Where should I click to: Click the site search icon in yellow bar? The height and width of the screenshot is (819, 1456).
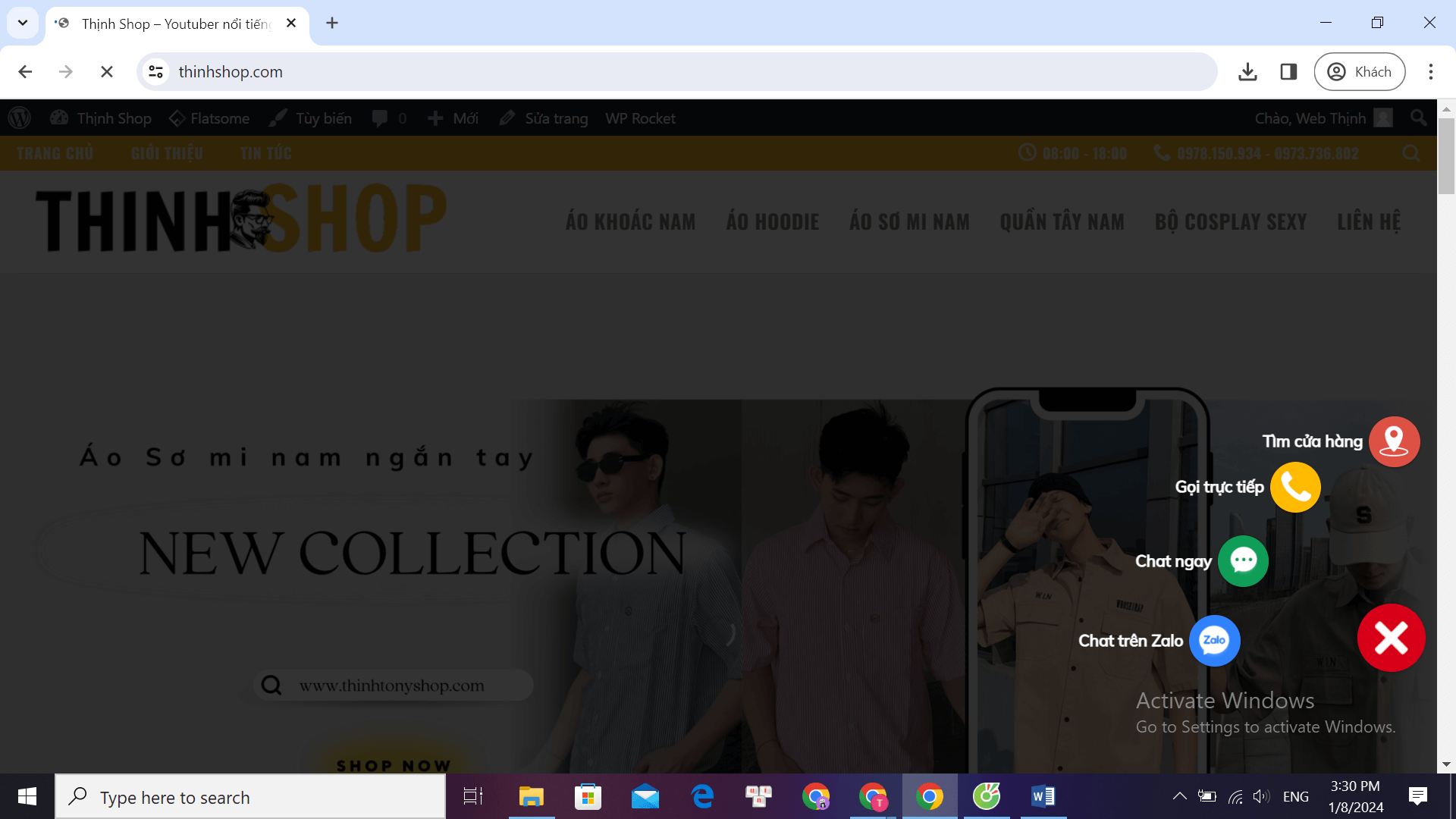(1410, 153)
